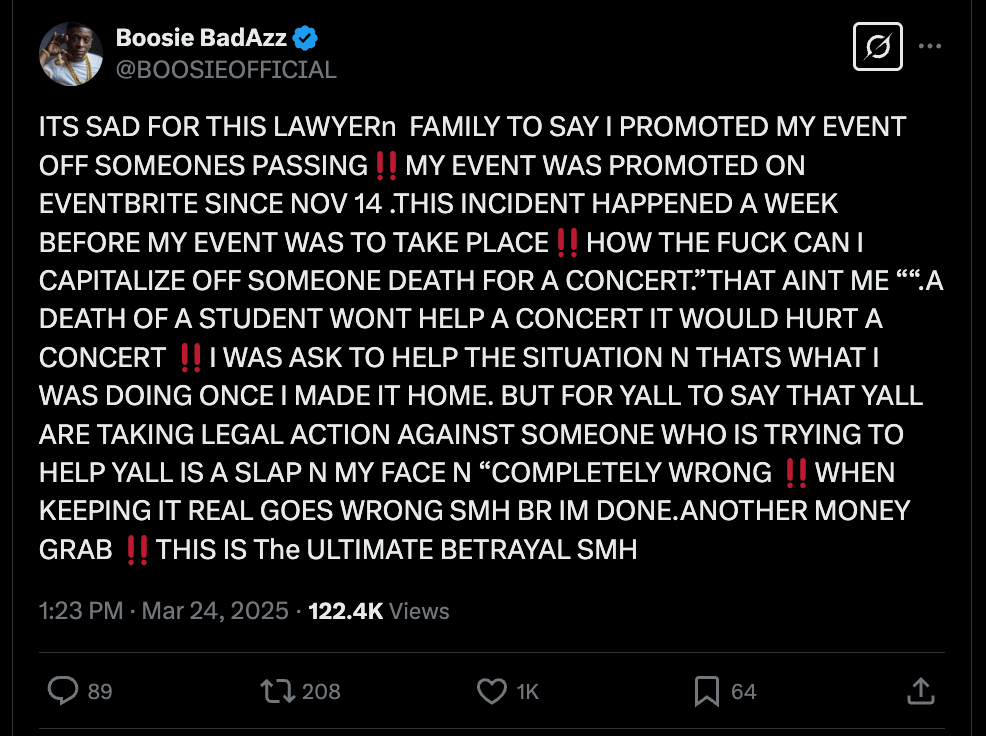Viewport: 986px width, 736px height.
Task: Bookmark this post with ribbon icon
Action: [707, 691]
